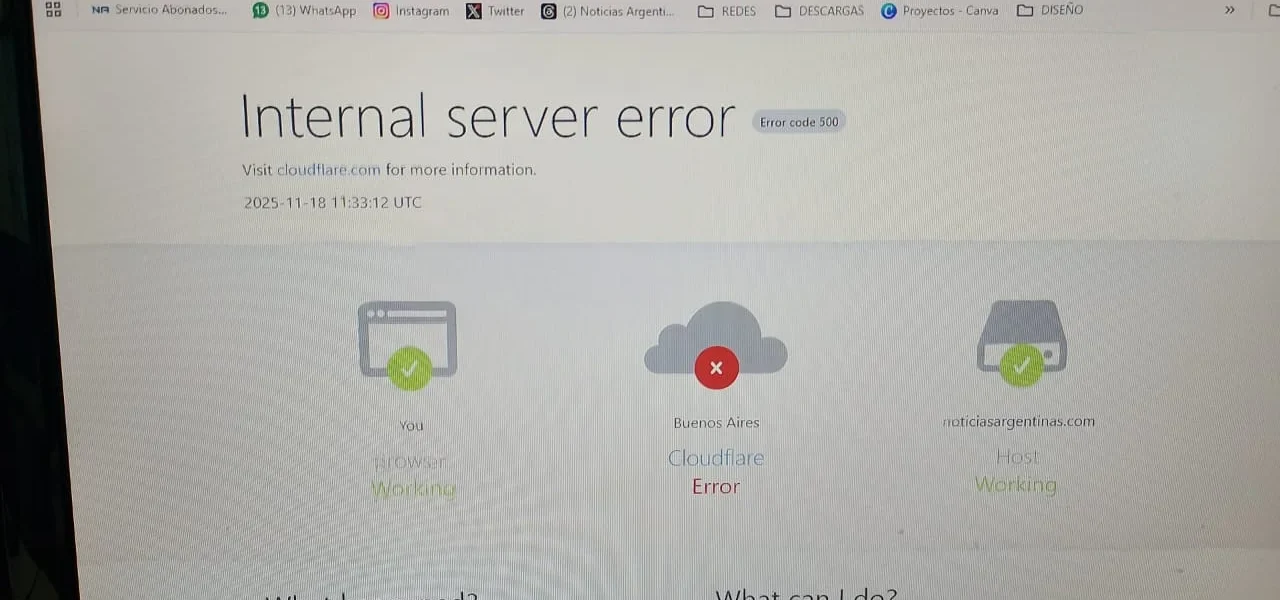Open the Proyectos - Canva bookmark
The height and width of the screenshot is (600, 1280).
tap(940, 11)
